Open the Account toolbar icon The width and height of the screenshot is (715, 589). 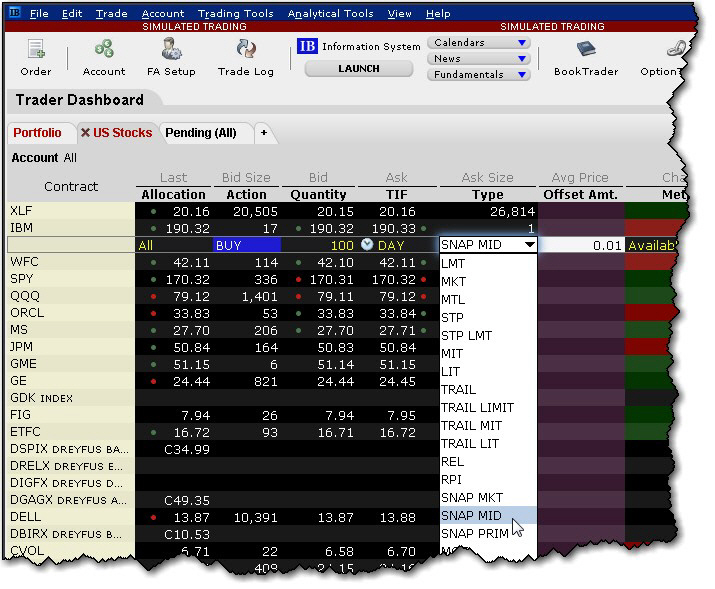(104, 57)
